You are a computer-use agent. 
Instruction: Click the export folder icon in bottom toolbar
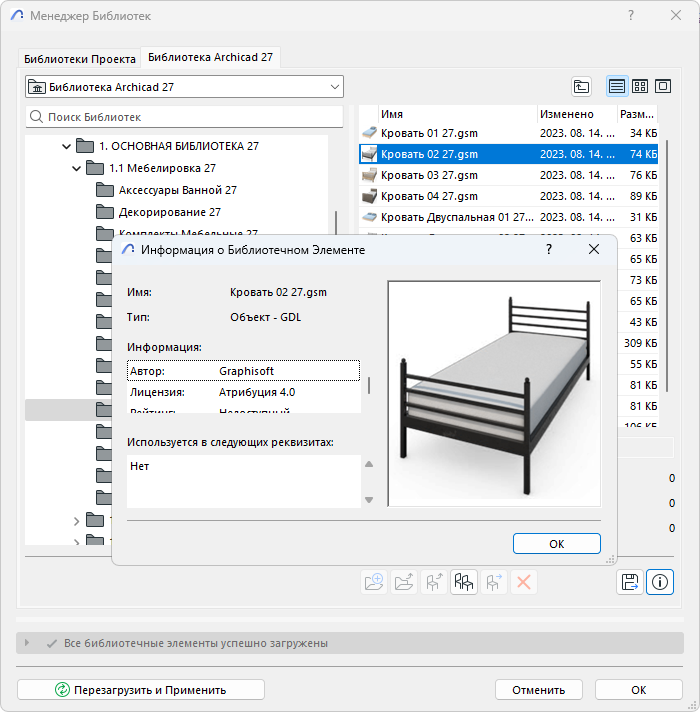pyautogui.click(x=404, y=582)
